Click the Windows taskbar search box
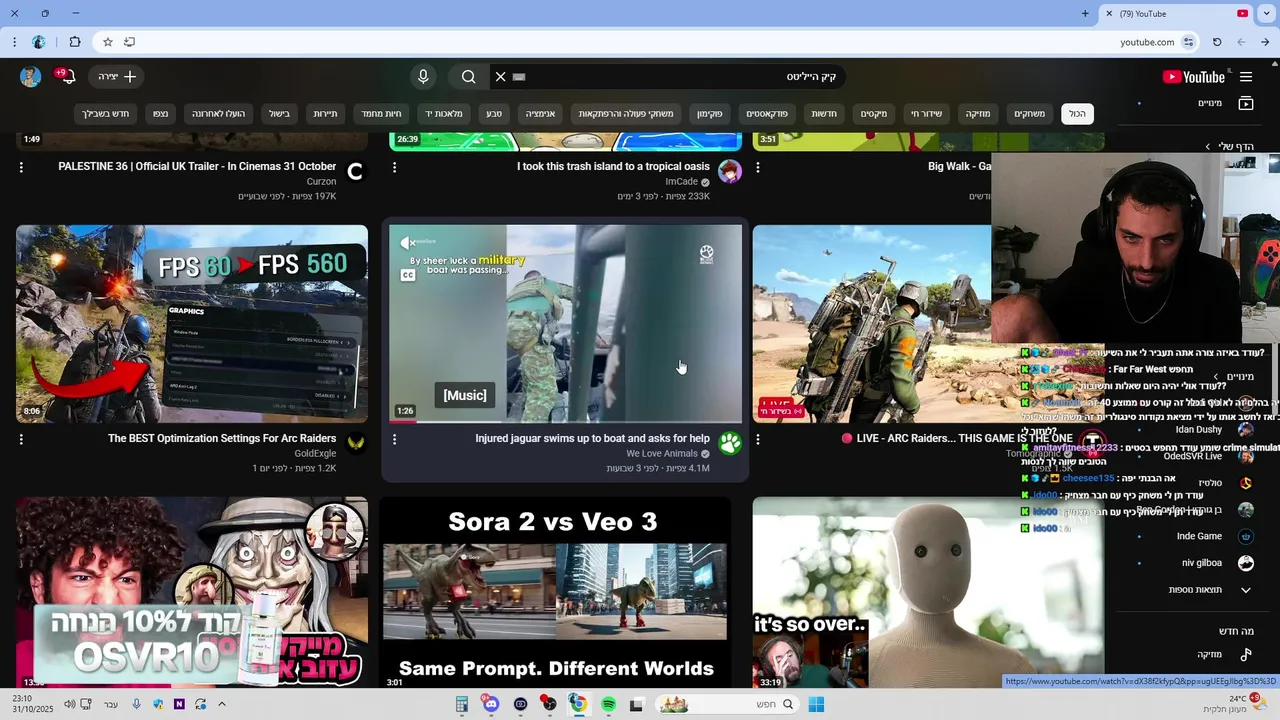 click(728, 705)
